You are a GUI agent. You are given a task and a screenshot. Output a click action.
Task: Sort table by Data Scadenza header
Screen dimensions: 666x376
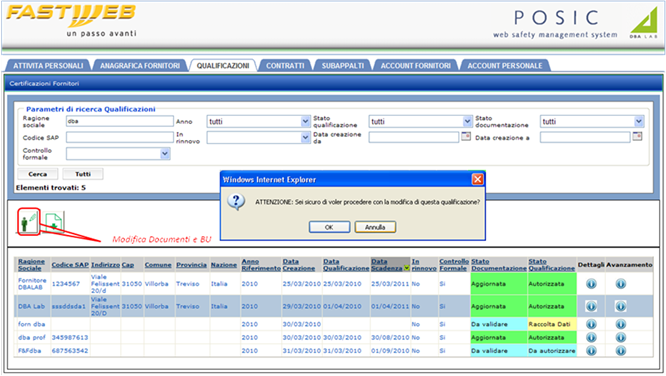(387, 265)
